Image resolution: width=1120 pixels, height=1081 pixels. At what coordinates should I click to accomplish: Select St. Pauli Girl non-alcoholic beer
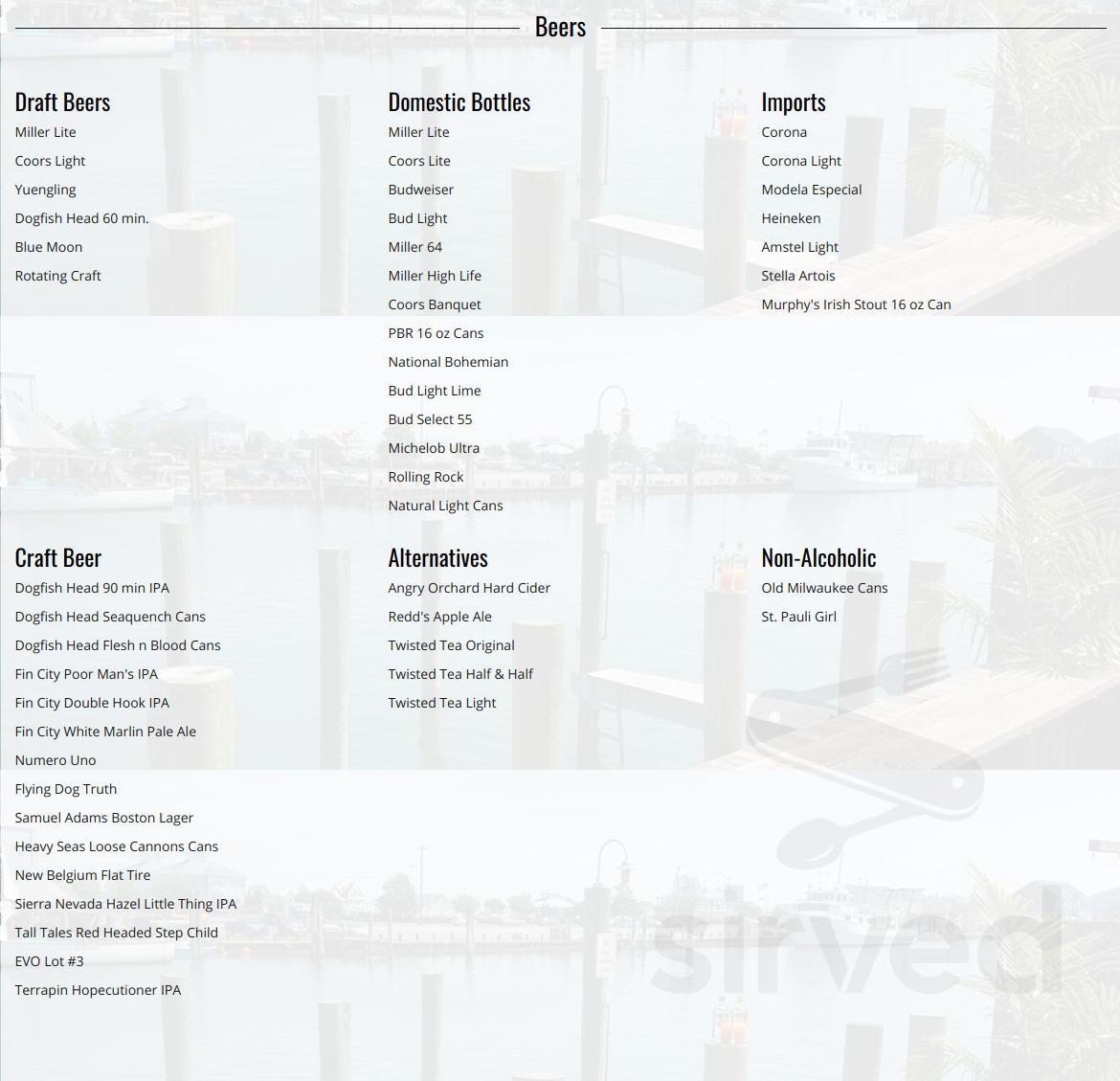[x=798, y=617]
